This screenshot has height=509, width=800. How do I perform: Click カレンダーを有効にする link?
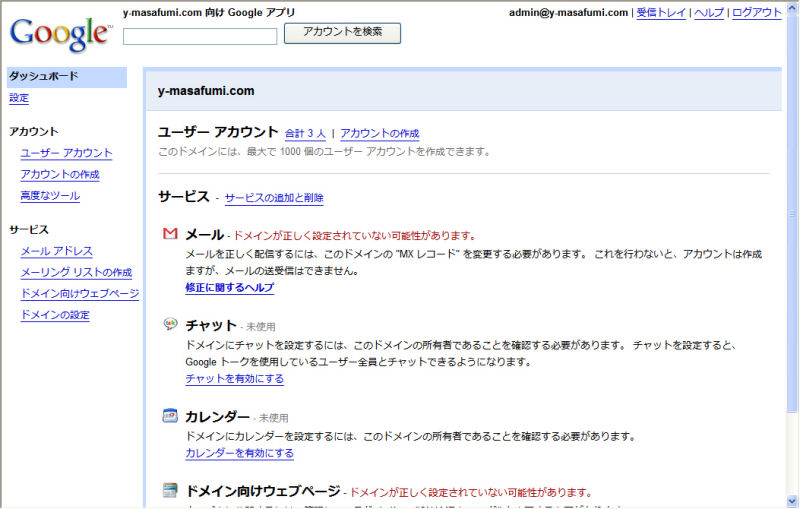coord(239,453)
